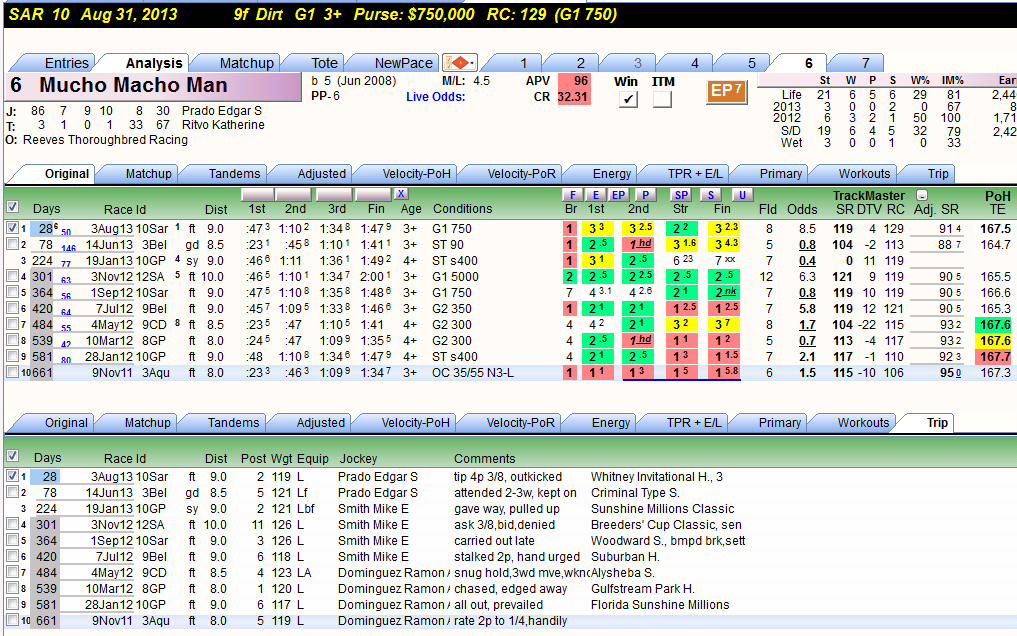The height and width of the screenshot is (636, 1017).
Task: Click the small U header button
Action: click(x=742, y=195)
